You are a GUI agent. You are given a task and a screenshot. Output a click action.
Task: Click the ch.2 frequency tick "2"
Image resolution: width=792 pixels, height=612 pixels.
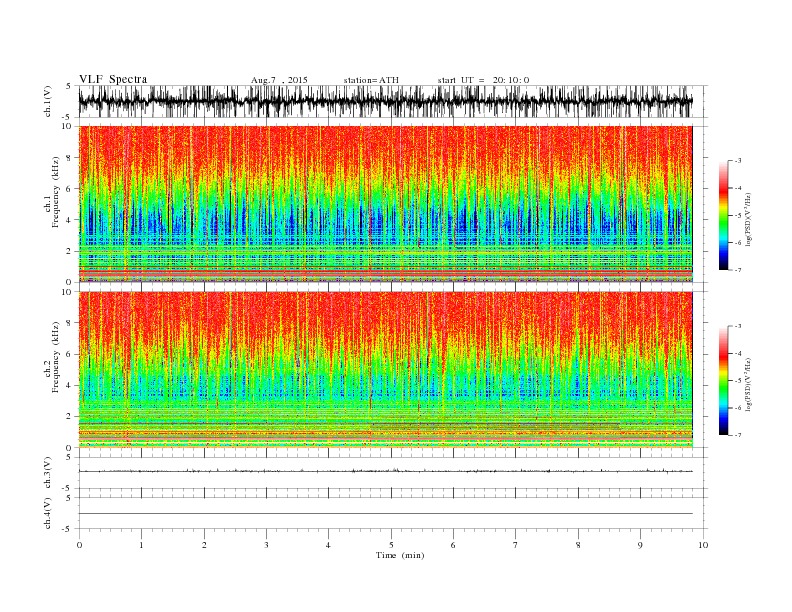pos(70,417)
